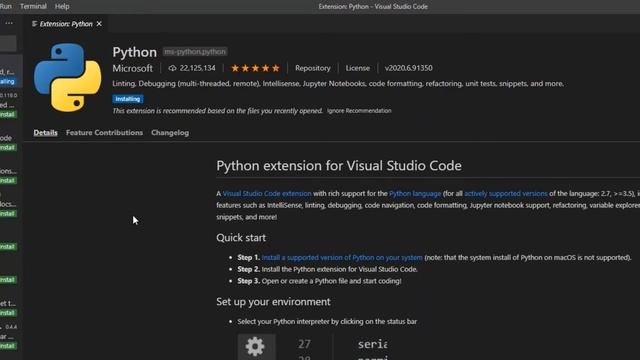The image size is (640, 360).
Task: Open the Python language link
Action: pos(415,193)
